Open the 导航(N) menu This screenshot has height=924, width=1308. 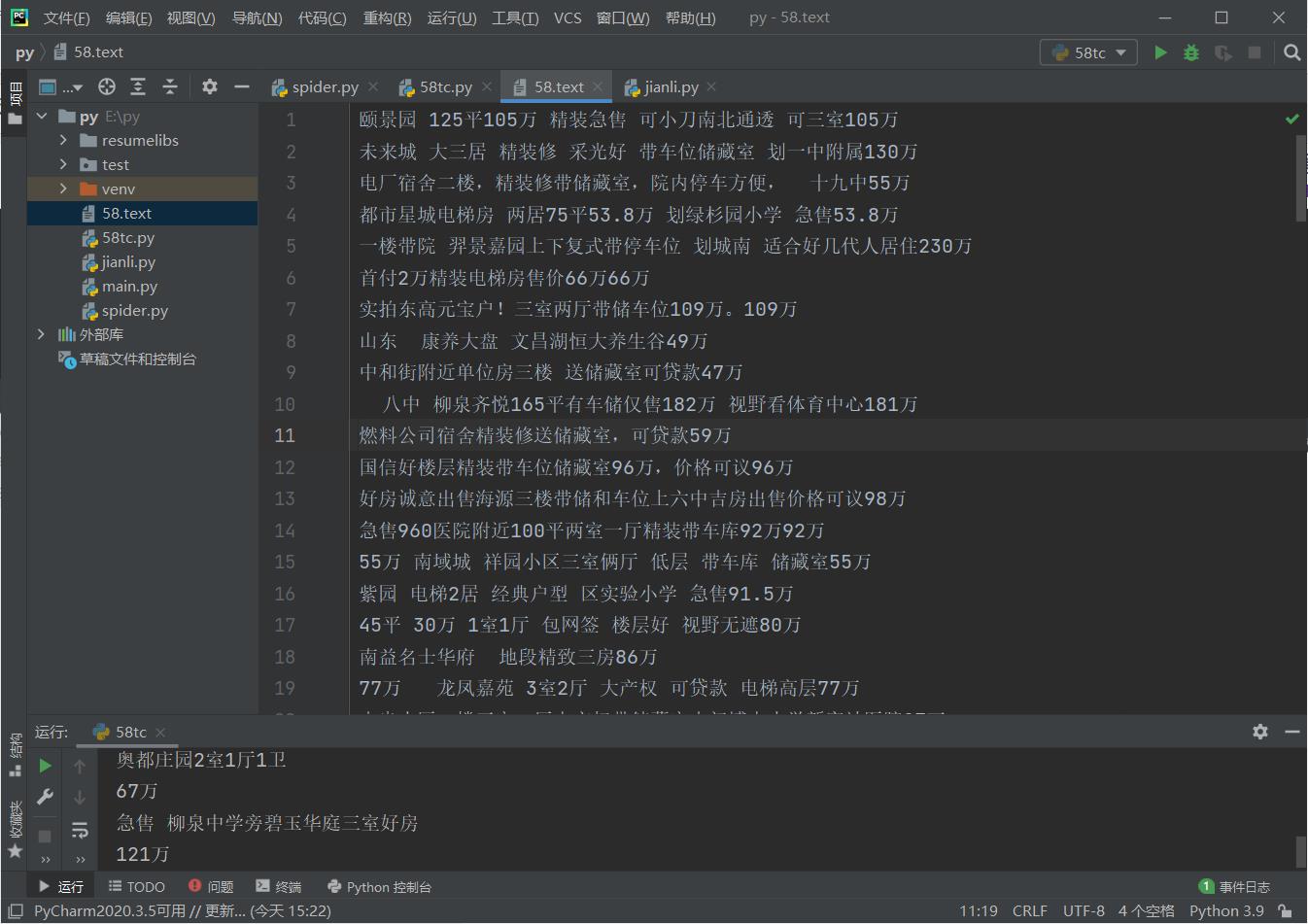pos(258,17)
